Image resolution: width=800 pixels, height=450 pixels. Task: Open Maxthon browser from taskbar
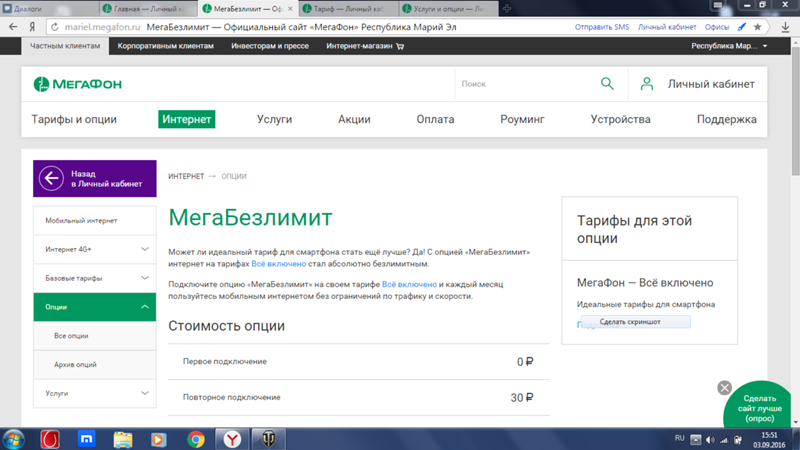point(87,439)
